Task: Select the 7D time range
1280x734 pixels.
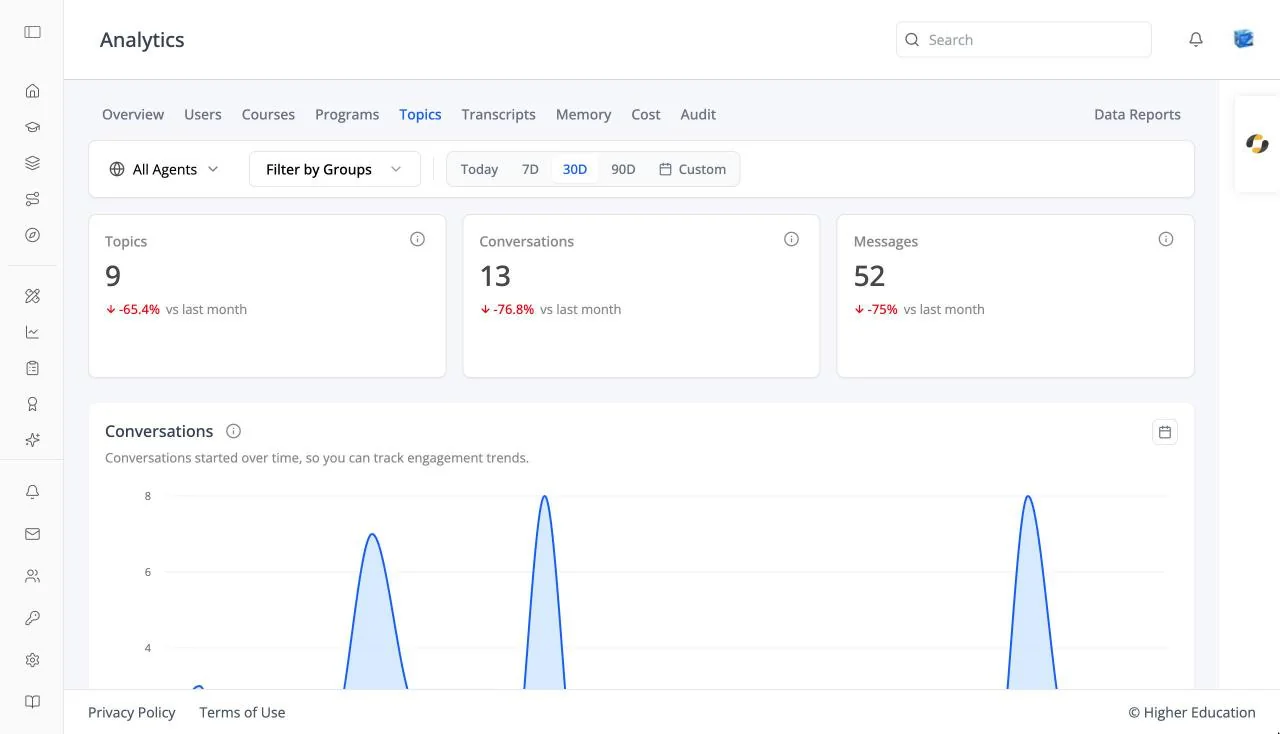Action: 530,169
